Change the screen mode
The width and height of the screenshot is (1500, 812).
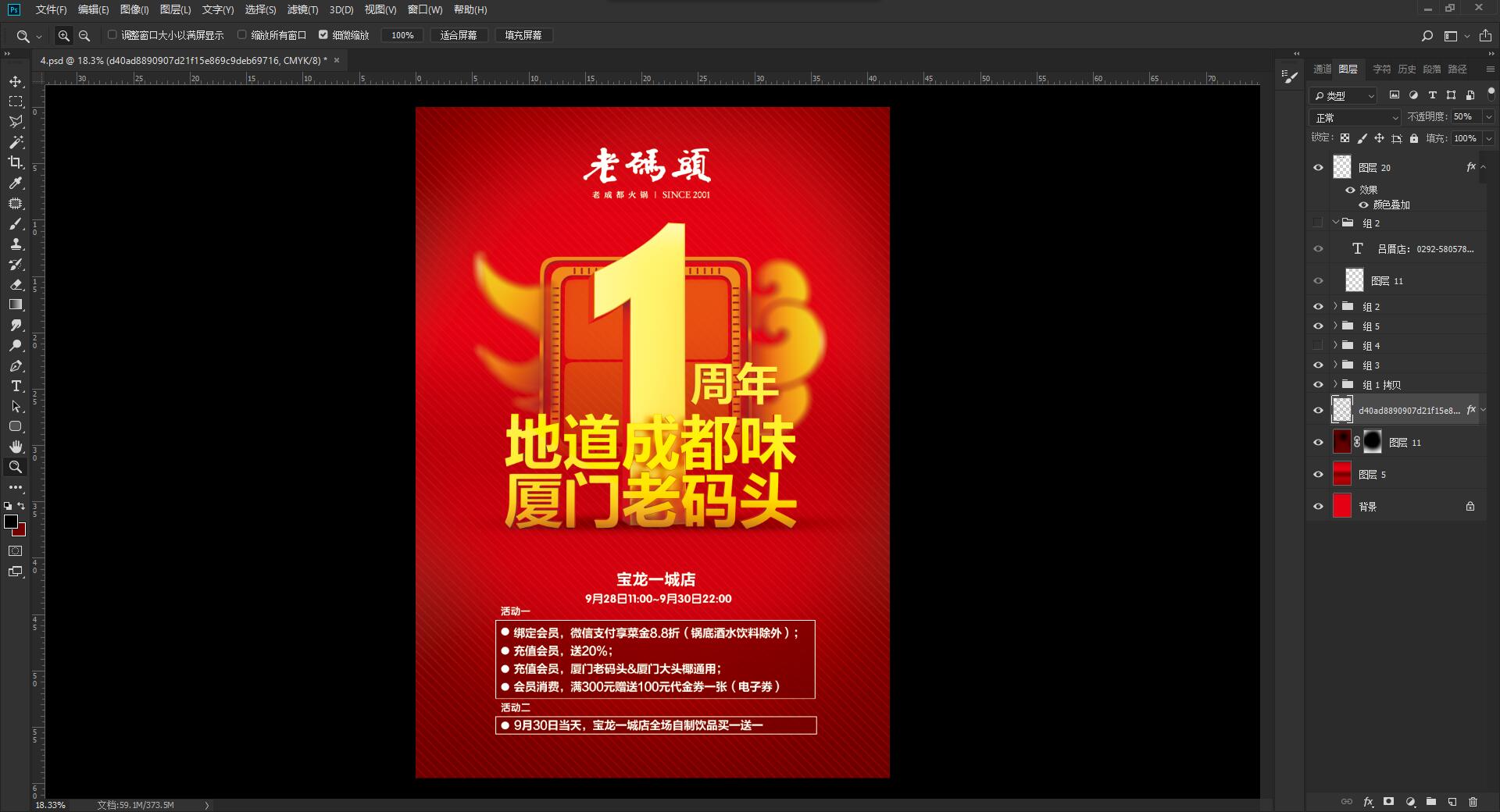coord(16,572)
